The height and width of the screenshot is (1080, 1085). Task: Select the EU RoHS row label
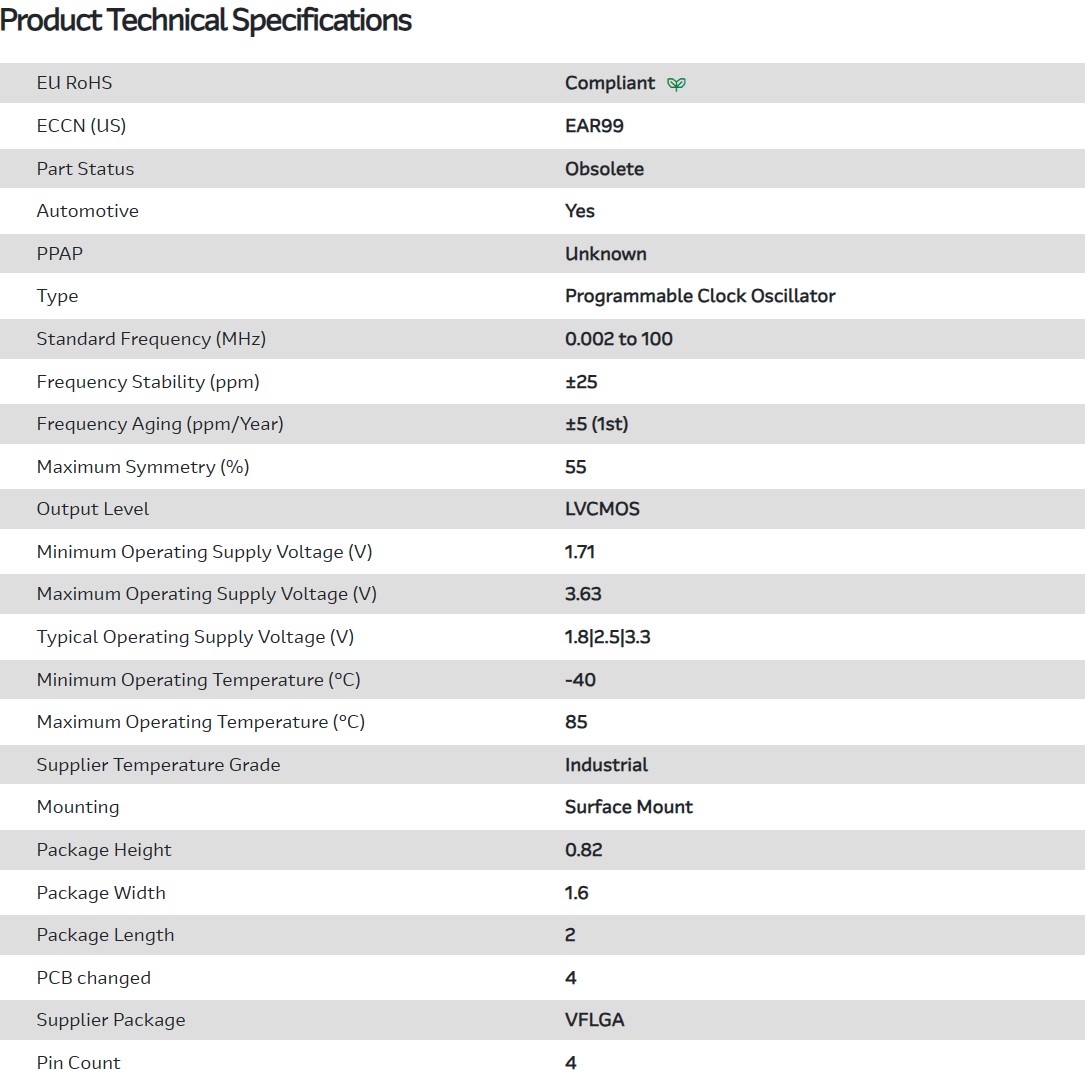(x=74, y=83)
